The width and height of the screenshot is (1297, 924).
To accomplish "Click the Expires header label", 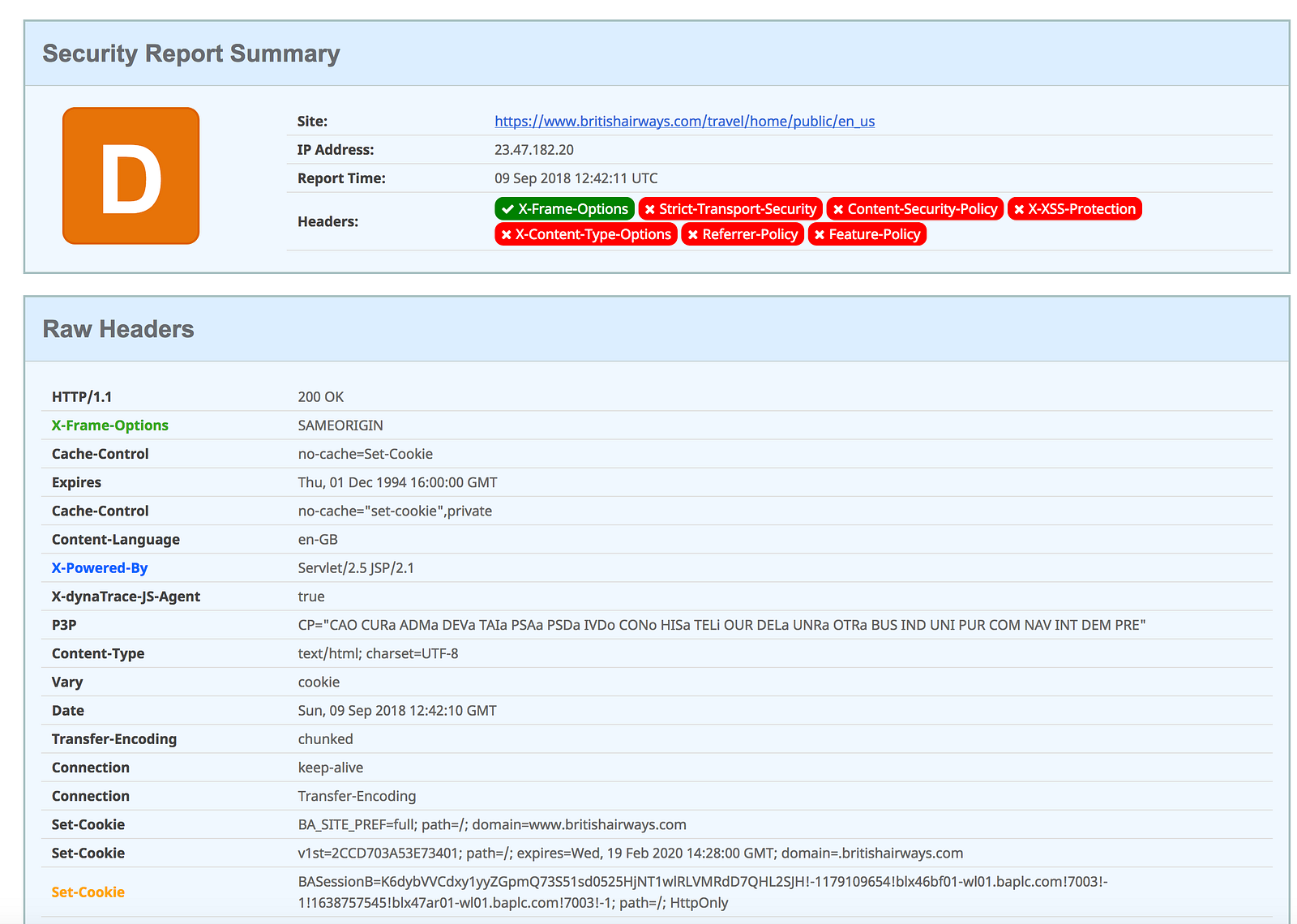I will pyautogui.click(x=76, y=482).
